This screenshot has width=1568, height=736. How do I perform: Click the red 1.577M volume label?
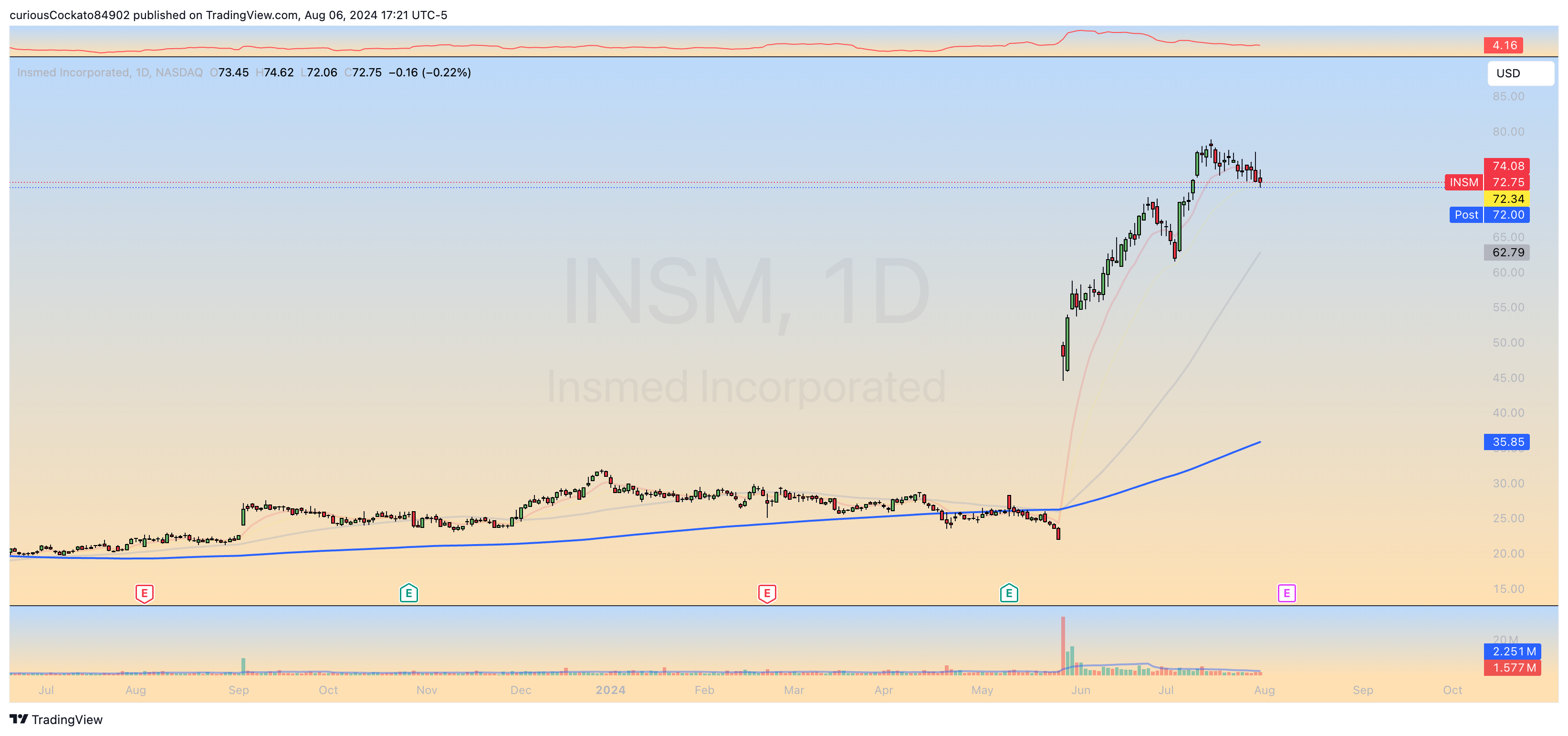(x=1513, y=668)
